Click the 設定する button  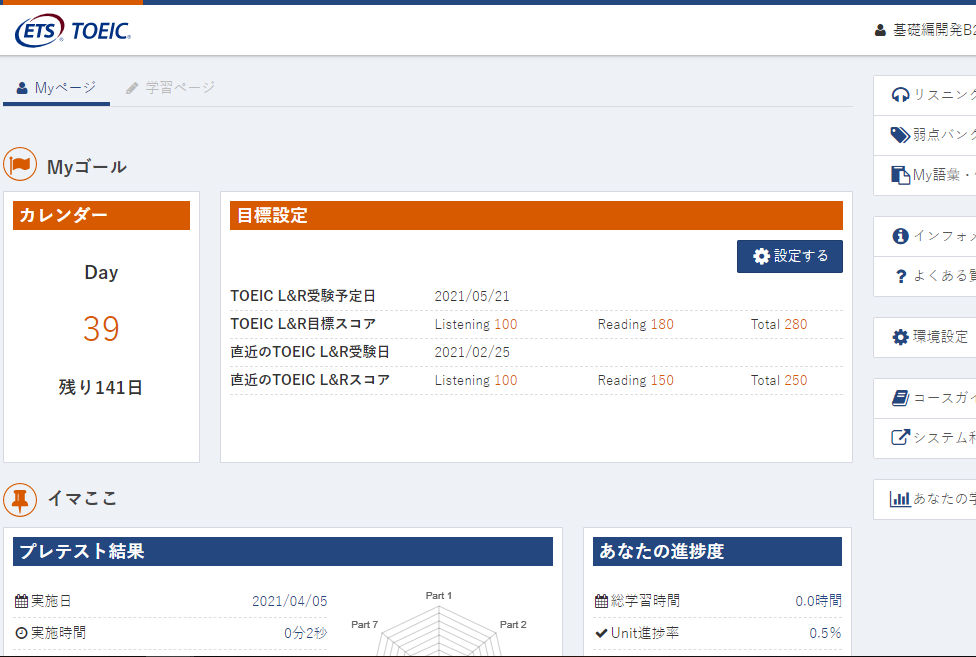coord(789,256)
